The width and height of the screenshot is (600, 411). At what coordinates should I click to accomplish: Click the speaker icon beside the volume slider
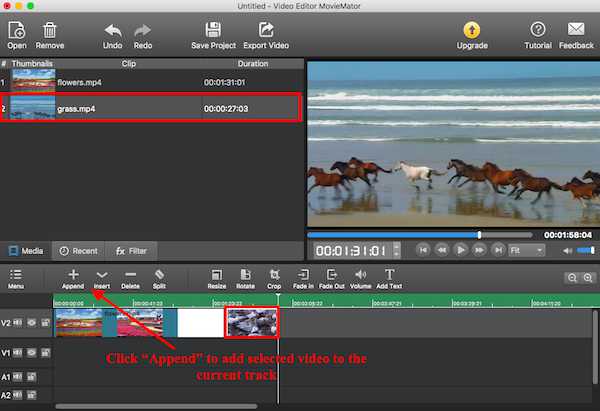click(567, 251)
